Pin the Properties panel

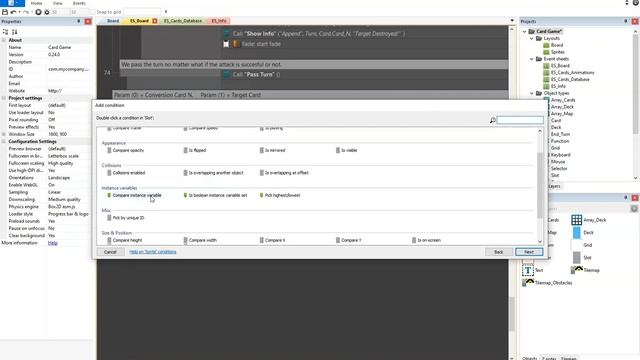coord(79,21)
